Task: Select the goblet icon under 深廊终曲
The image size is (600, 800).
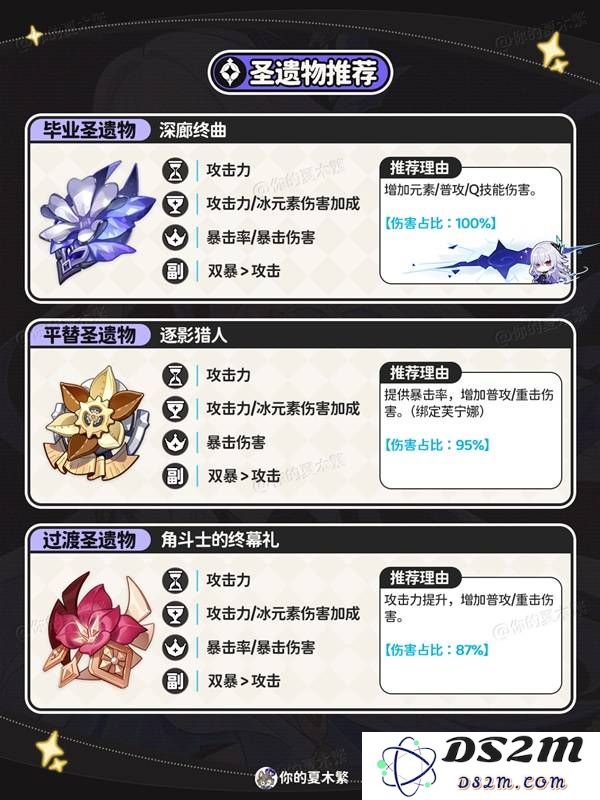Action: tap(176, 204)
